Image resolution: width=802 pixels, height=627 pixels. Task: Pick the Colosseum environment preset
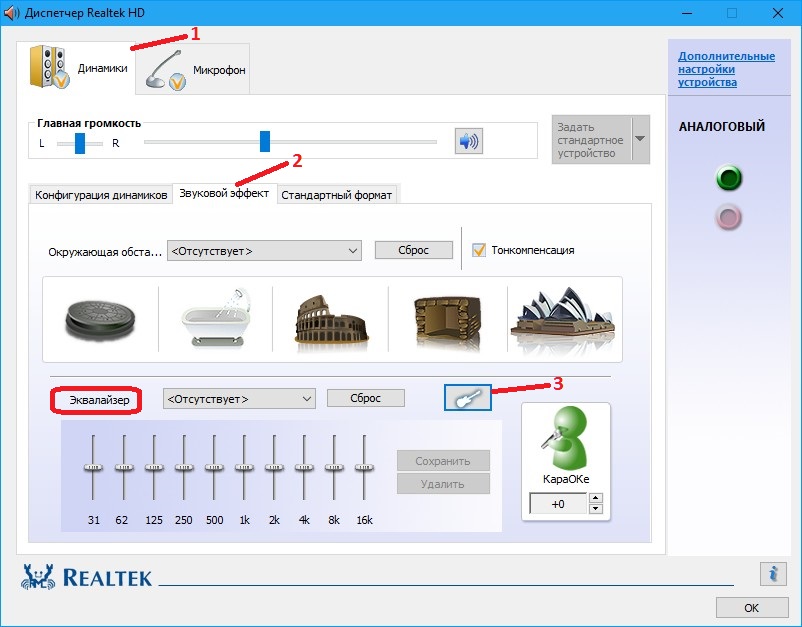[x=331, y=324]
